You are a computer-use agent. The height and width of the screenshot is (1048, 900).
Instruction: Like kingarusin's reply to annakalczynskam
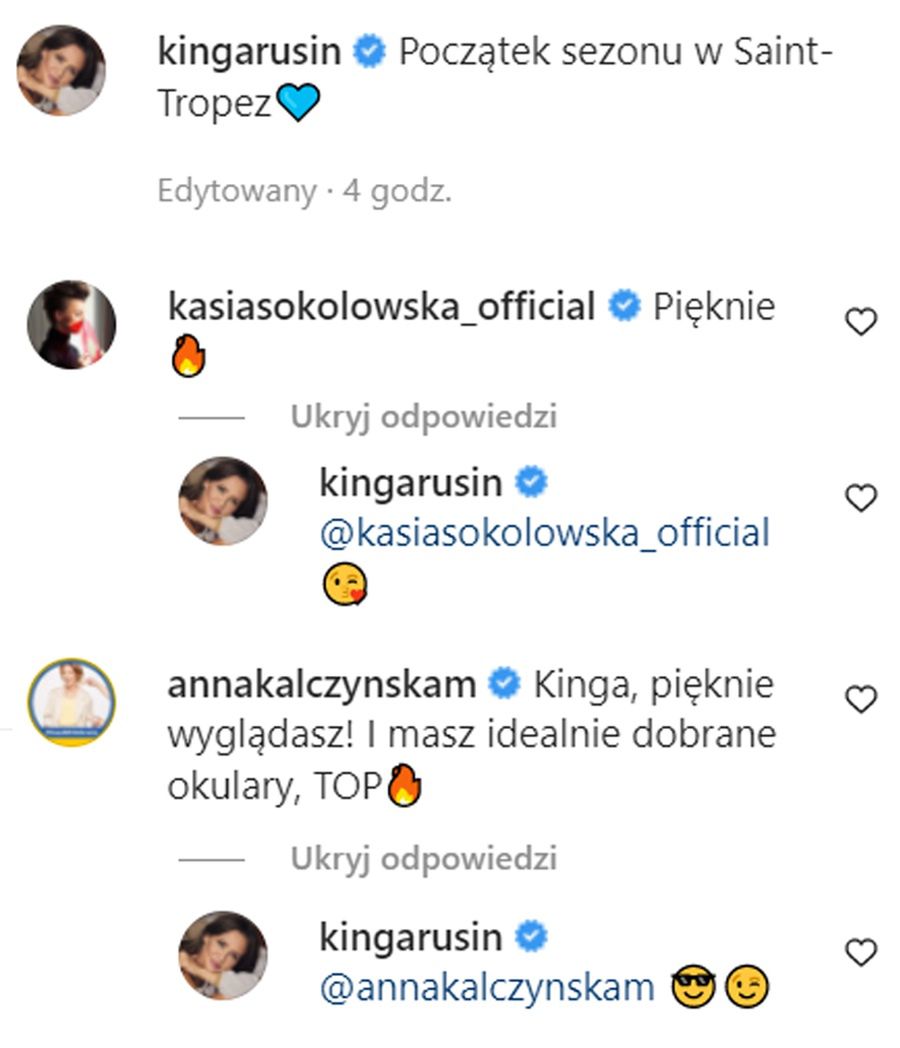point(861,952)
